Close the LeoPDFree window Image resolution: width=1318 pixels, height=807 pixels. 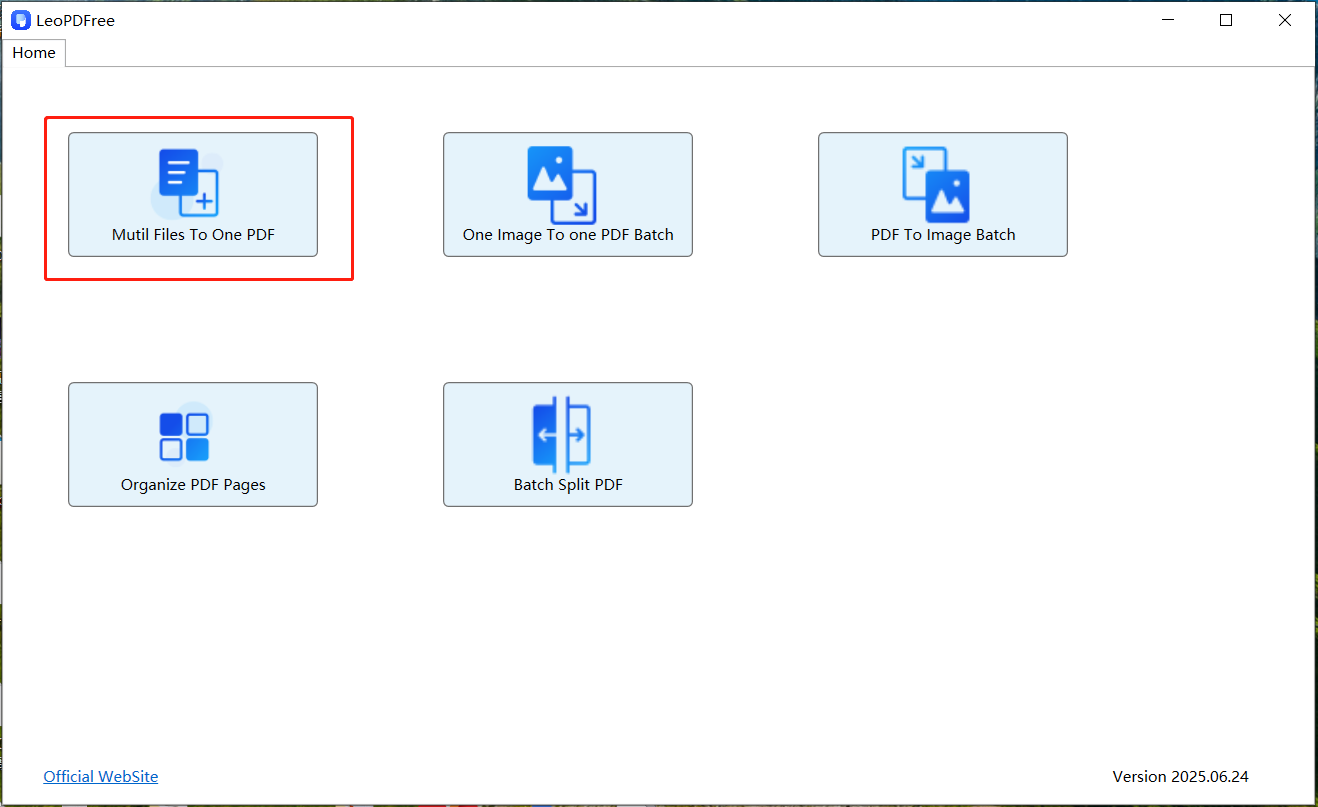click(1285, 20)
